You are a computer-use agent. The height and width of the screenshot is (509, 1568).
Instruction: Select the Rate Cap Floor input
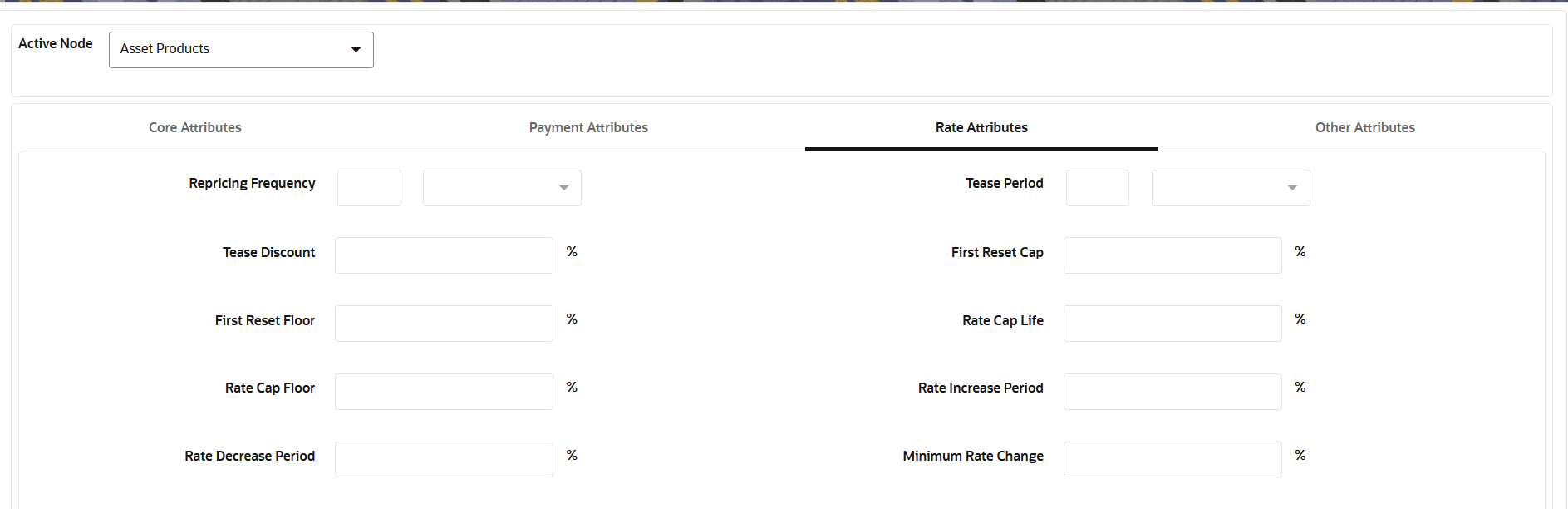(444, 392)
